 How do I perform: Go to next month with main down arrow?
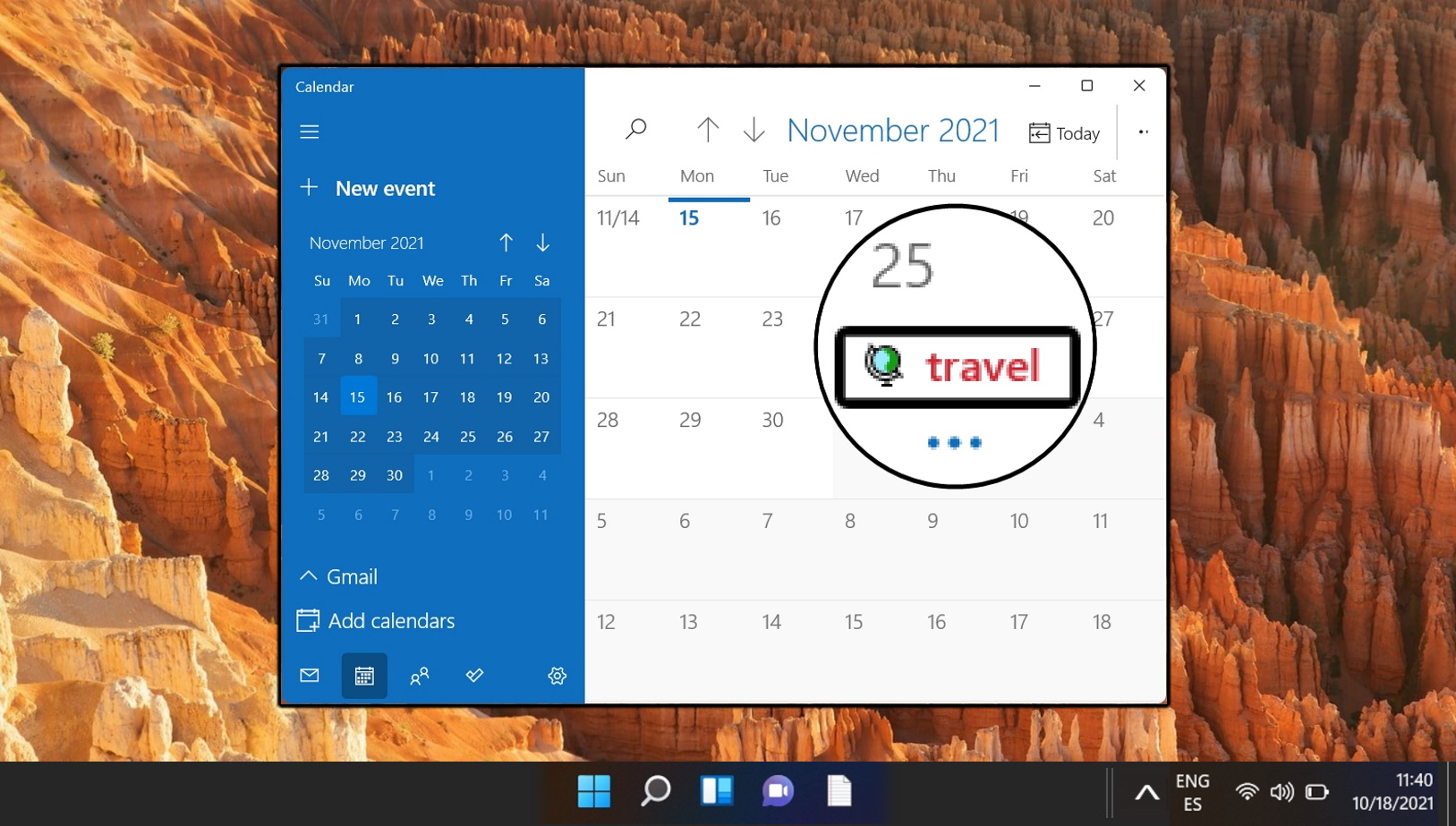click(x=754, y=130)
